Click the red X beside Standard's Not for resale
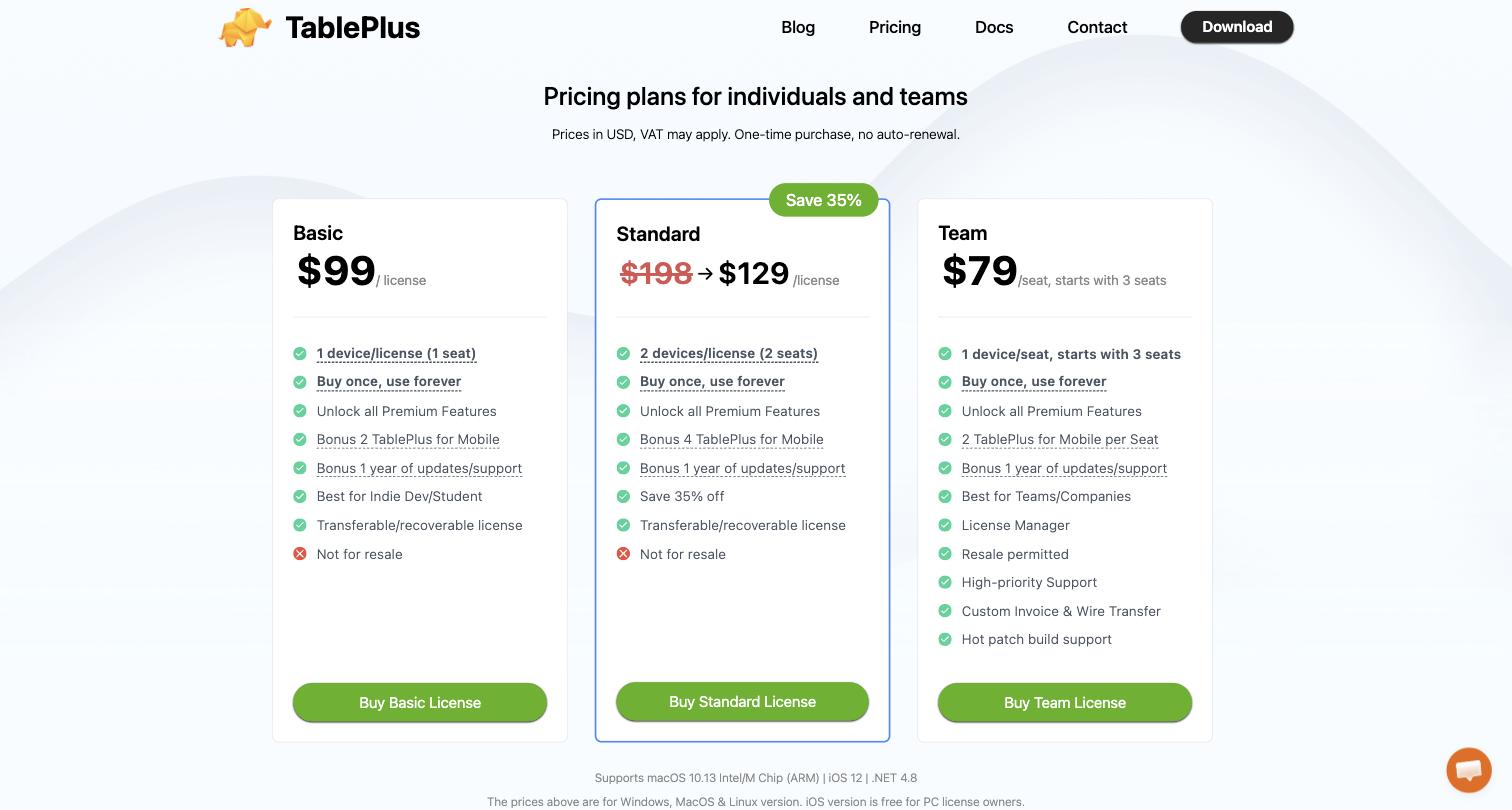The image size is (1512, 810). (623, 554)
